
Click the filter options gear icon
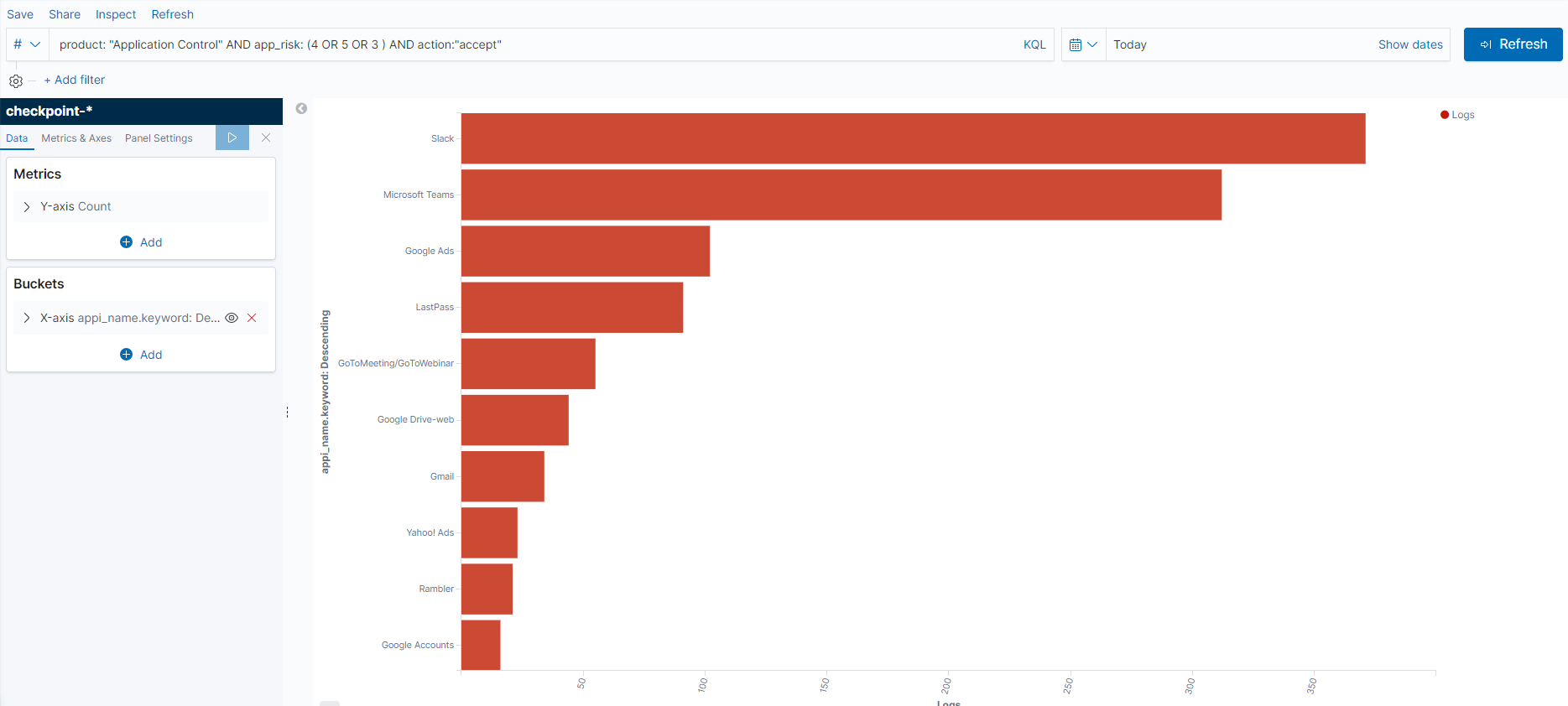tap(16, 81)
